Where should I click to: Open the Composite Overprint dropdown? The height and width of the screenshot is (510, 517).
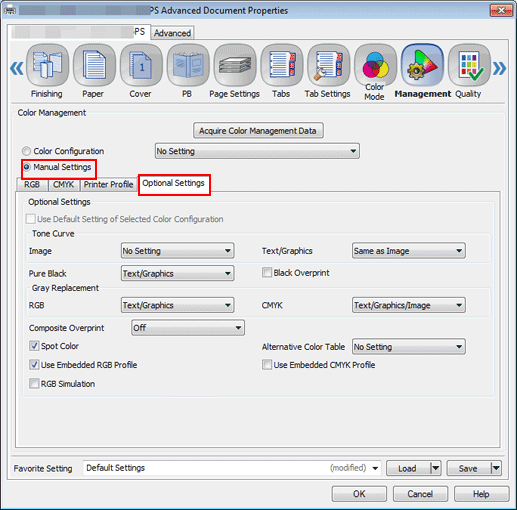(188, 328)
